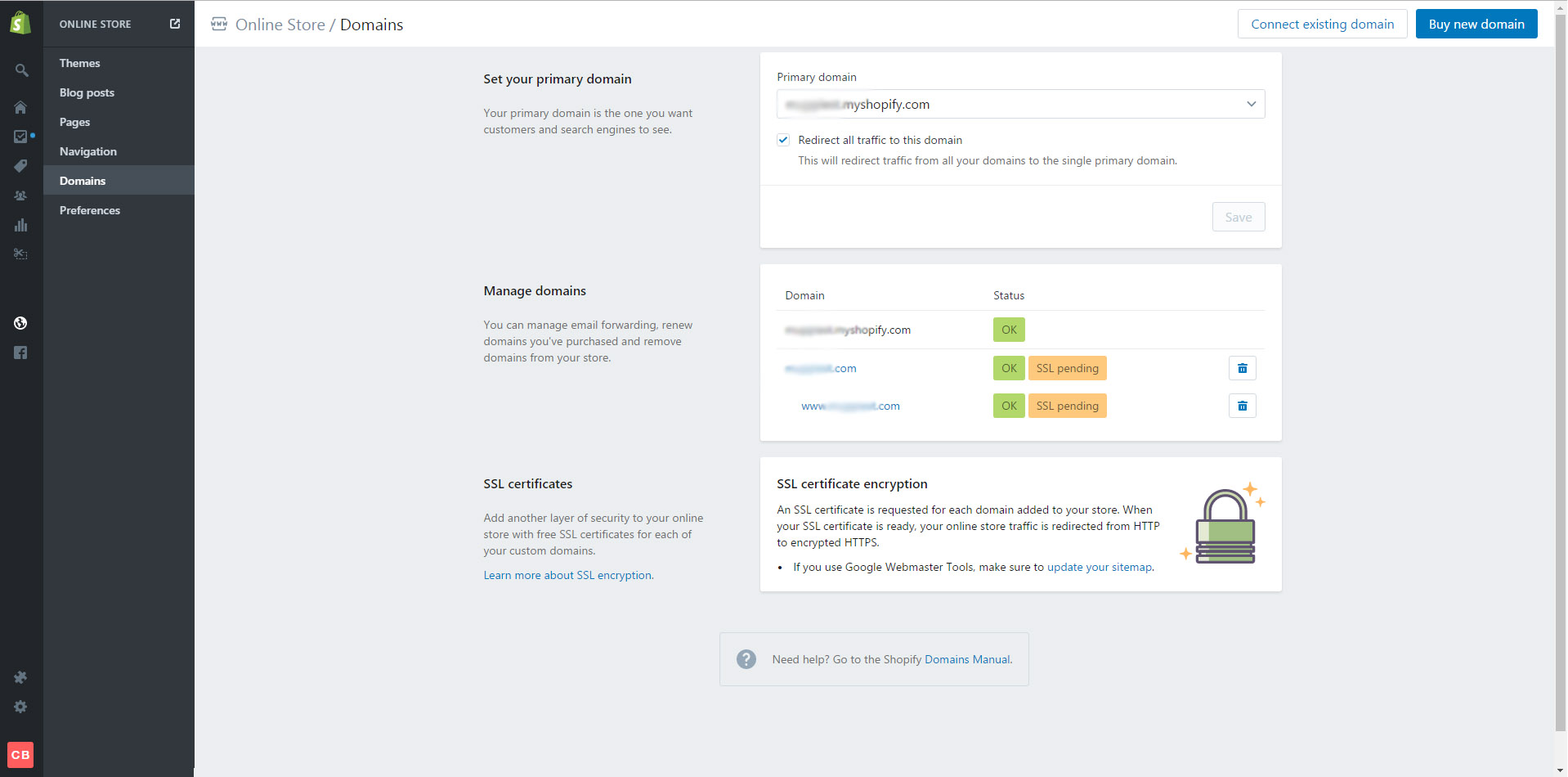Open Learn more about SSL encryption link

tap(567, 575)
